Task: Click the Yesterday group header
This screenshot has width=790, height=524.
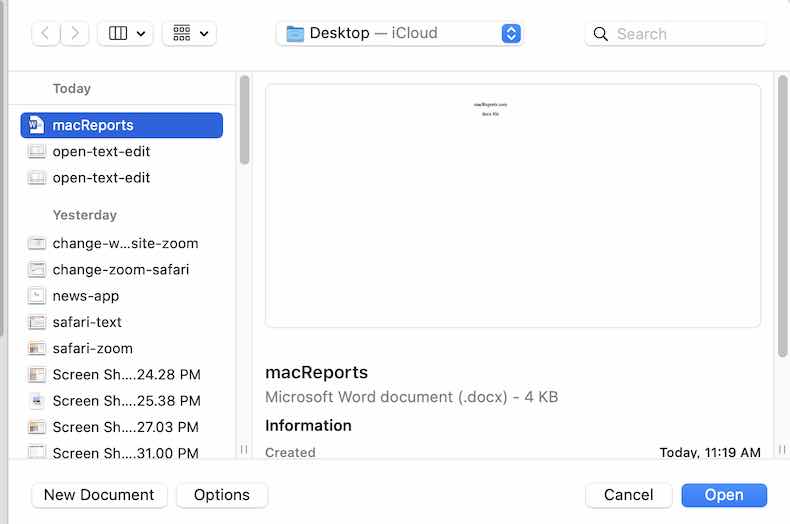Action: (85, 215)
